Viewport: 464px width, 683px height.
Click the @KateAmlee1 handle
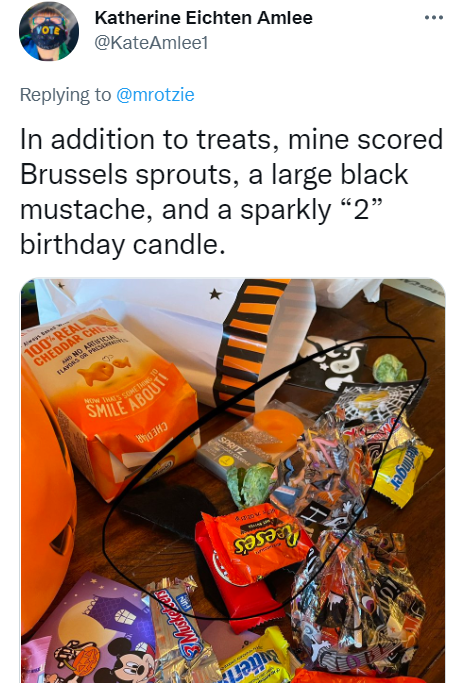point(151,43)
